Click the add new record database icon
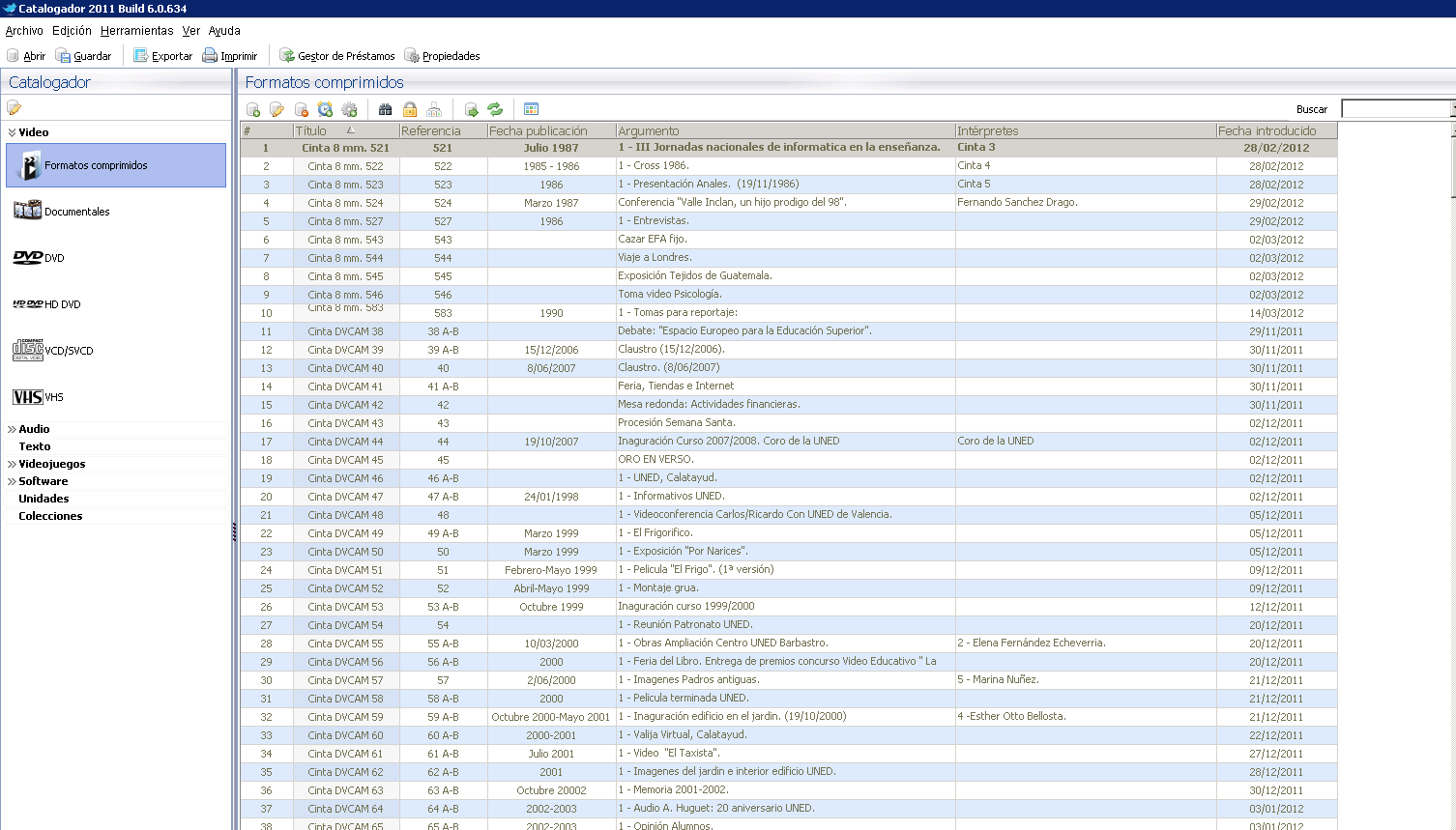 click(x=253, y=110)
